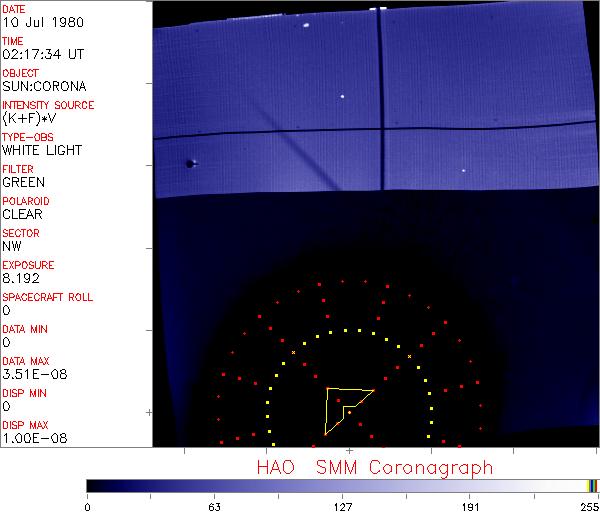600x512 pixels.
Task: Select the WHITE LIGHT observation type
Action: pyautogui.click(x=42, y=151)
